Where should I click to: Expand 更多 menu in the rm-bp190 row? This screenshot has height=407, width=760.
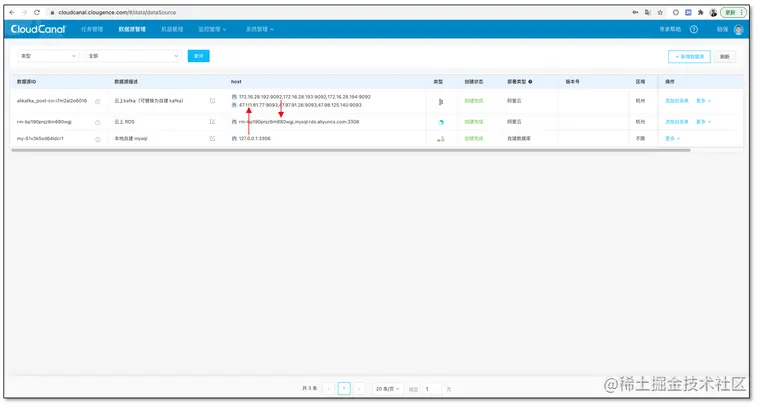(x=703, y=122)
